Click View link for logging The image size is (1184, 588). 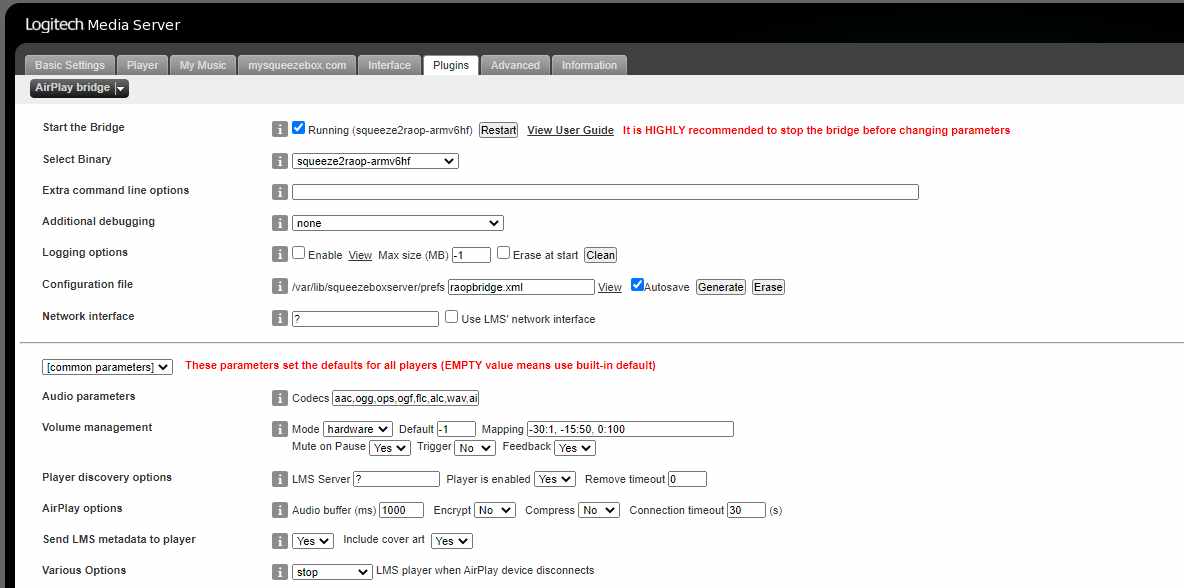[x=360, y=255]
